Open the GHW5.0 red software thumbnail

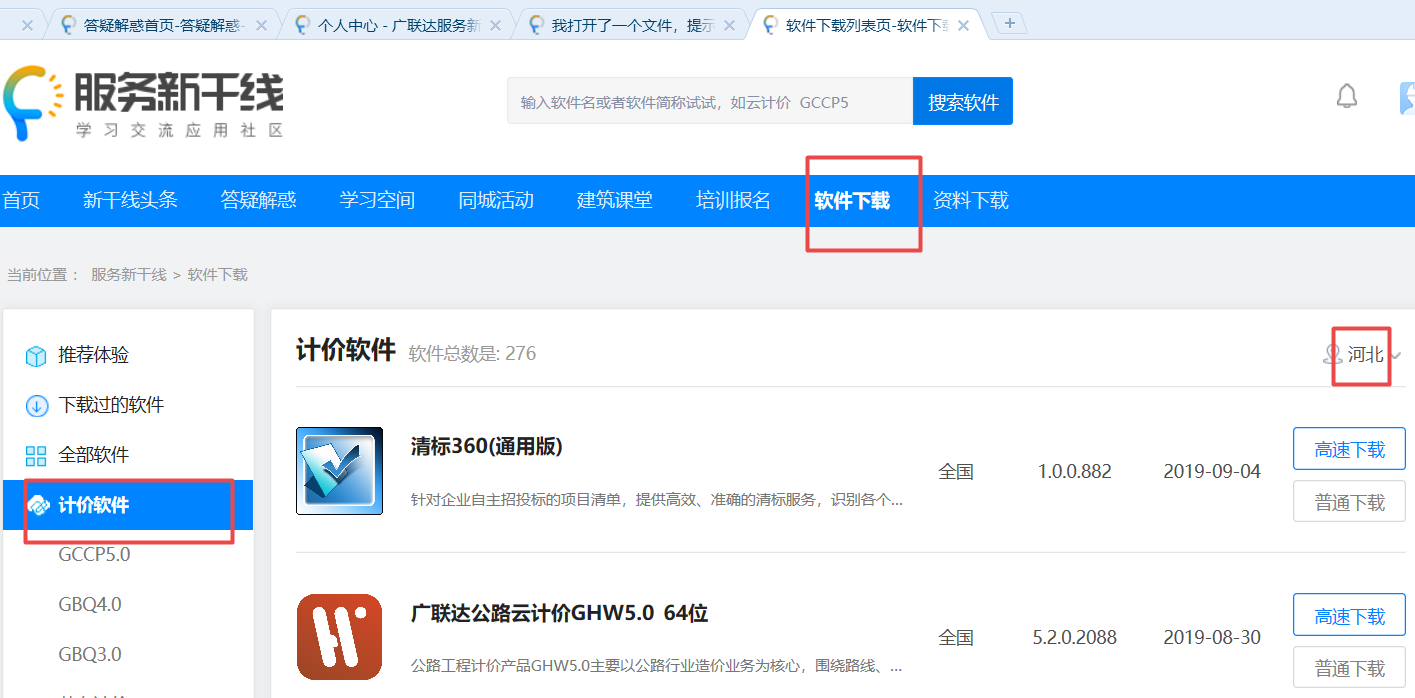click(x=339, y=637)
